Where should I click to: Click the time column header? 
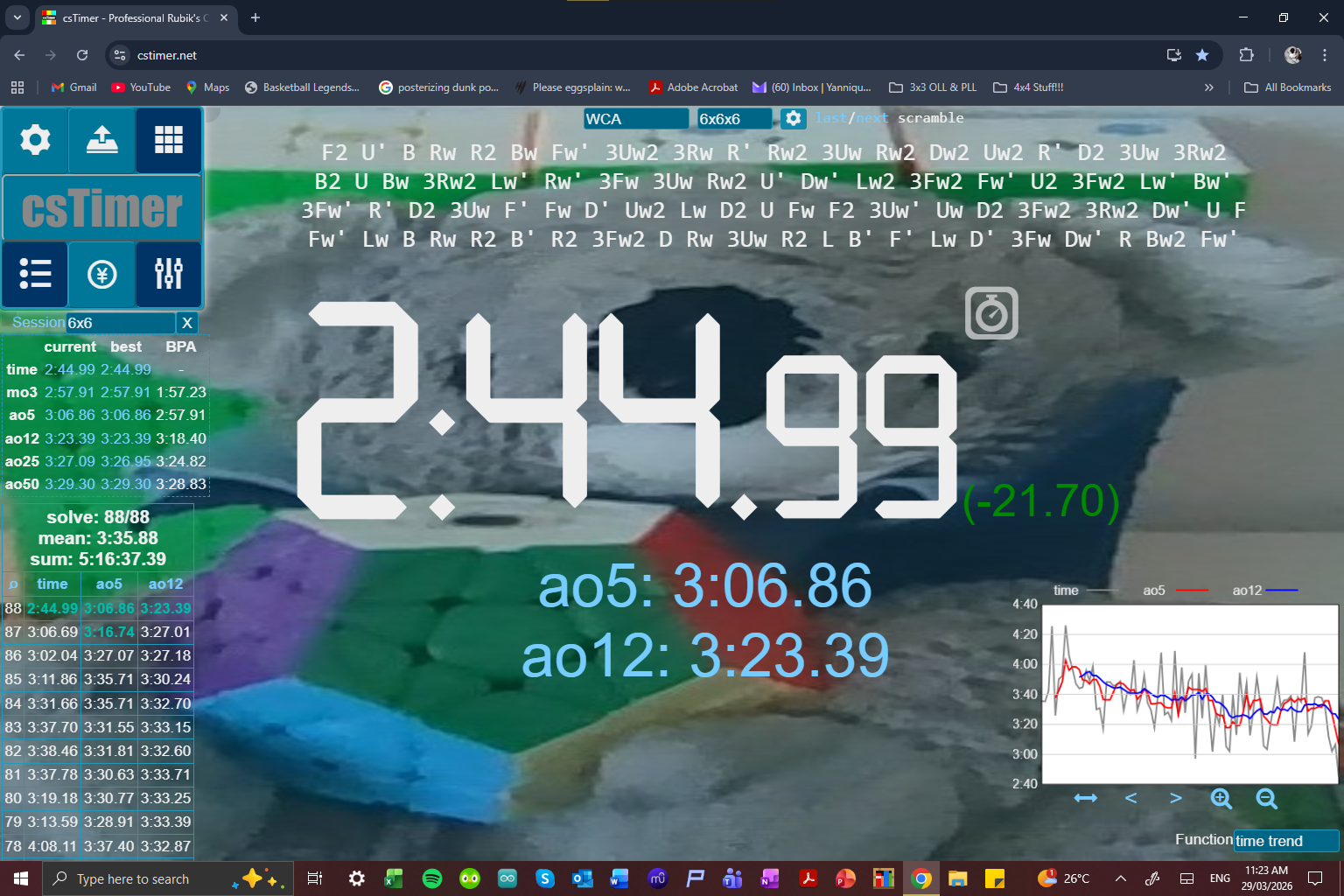[52, 584]
